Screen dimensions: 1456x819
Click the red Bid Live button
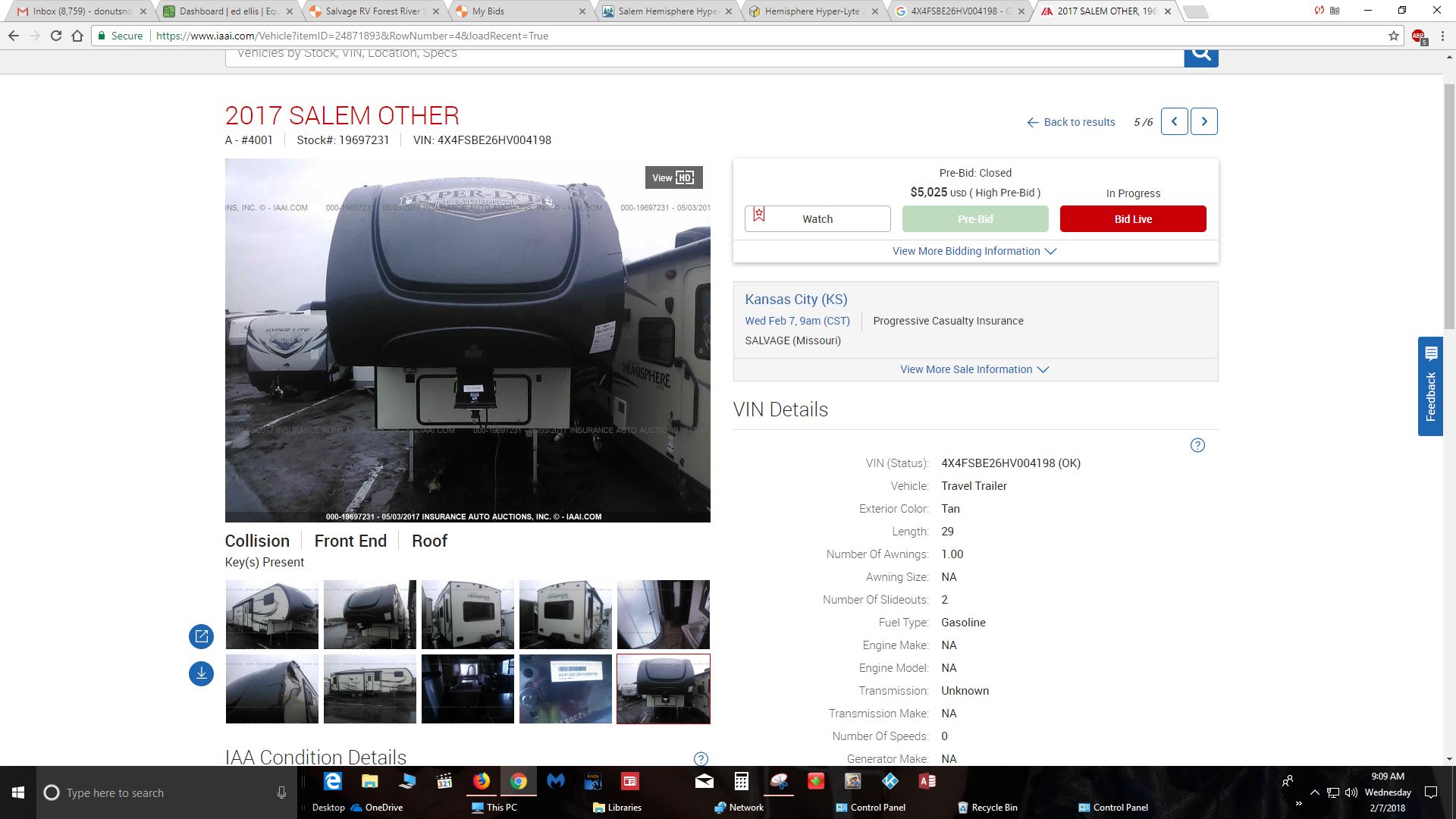(x=1133, y=218)
